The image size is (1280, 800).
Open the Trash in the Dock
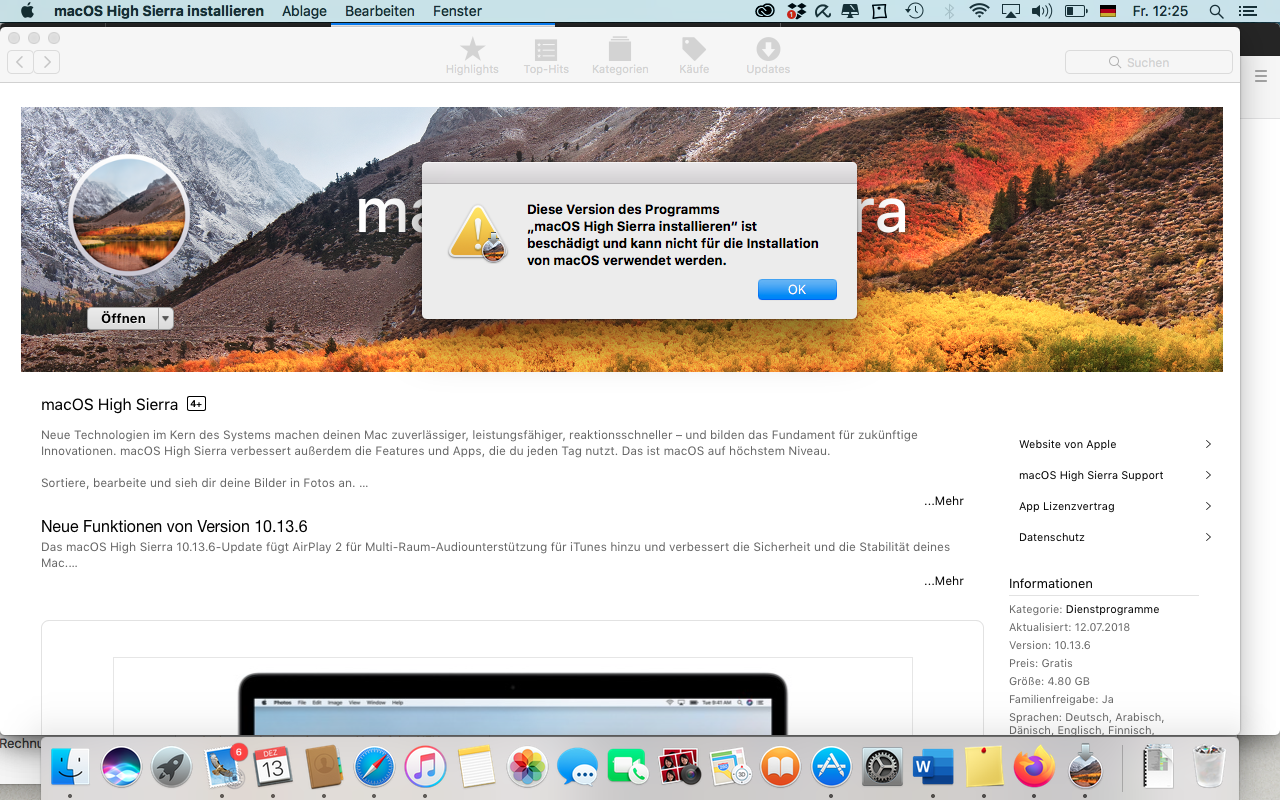[x=1210, y=767]
